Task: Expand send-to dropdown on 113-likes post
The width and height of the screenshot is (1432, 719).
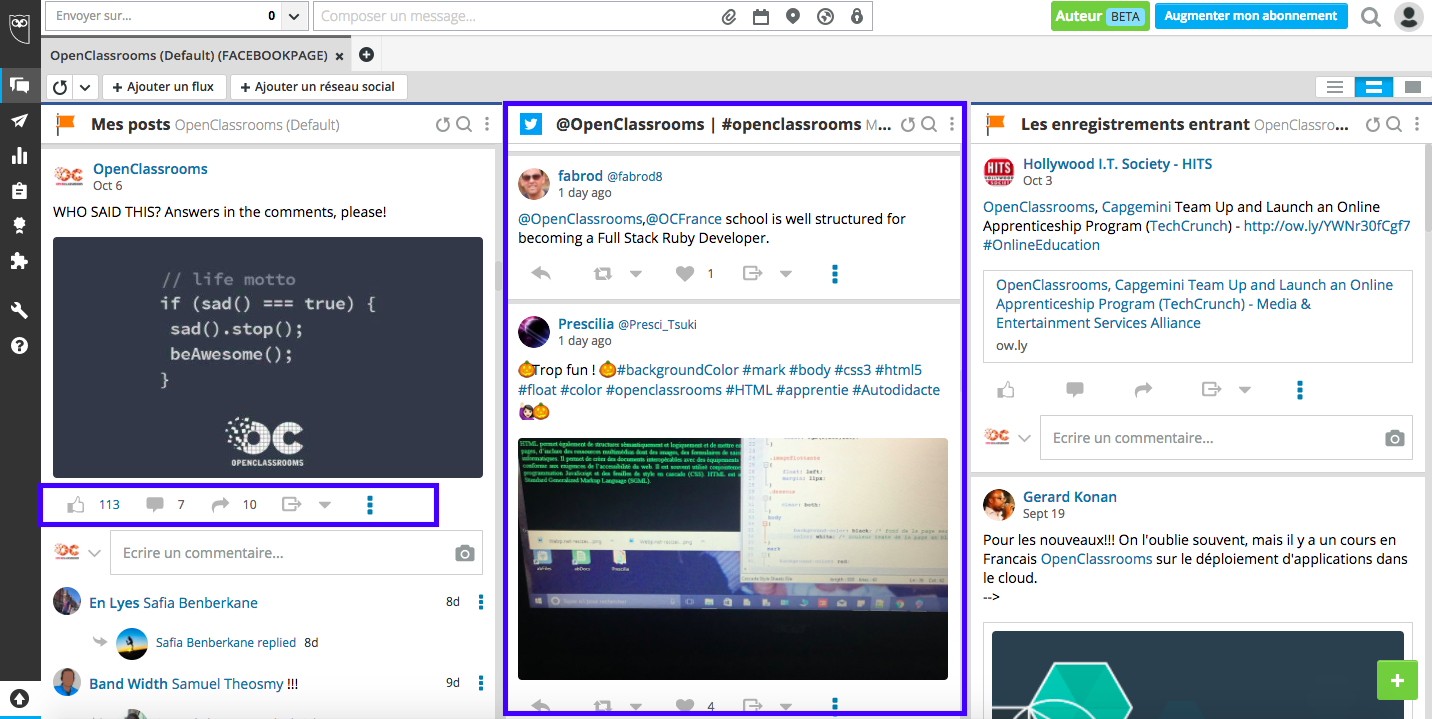Action: click(x=324, y=505)
